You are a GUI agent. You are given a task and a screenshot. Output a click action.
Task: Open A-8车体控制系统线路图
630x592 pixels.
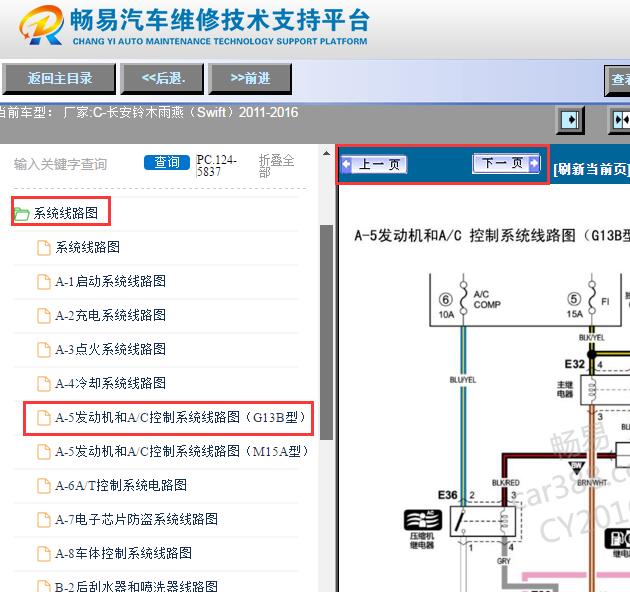pyautogui.click(x=123, y=553)
